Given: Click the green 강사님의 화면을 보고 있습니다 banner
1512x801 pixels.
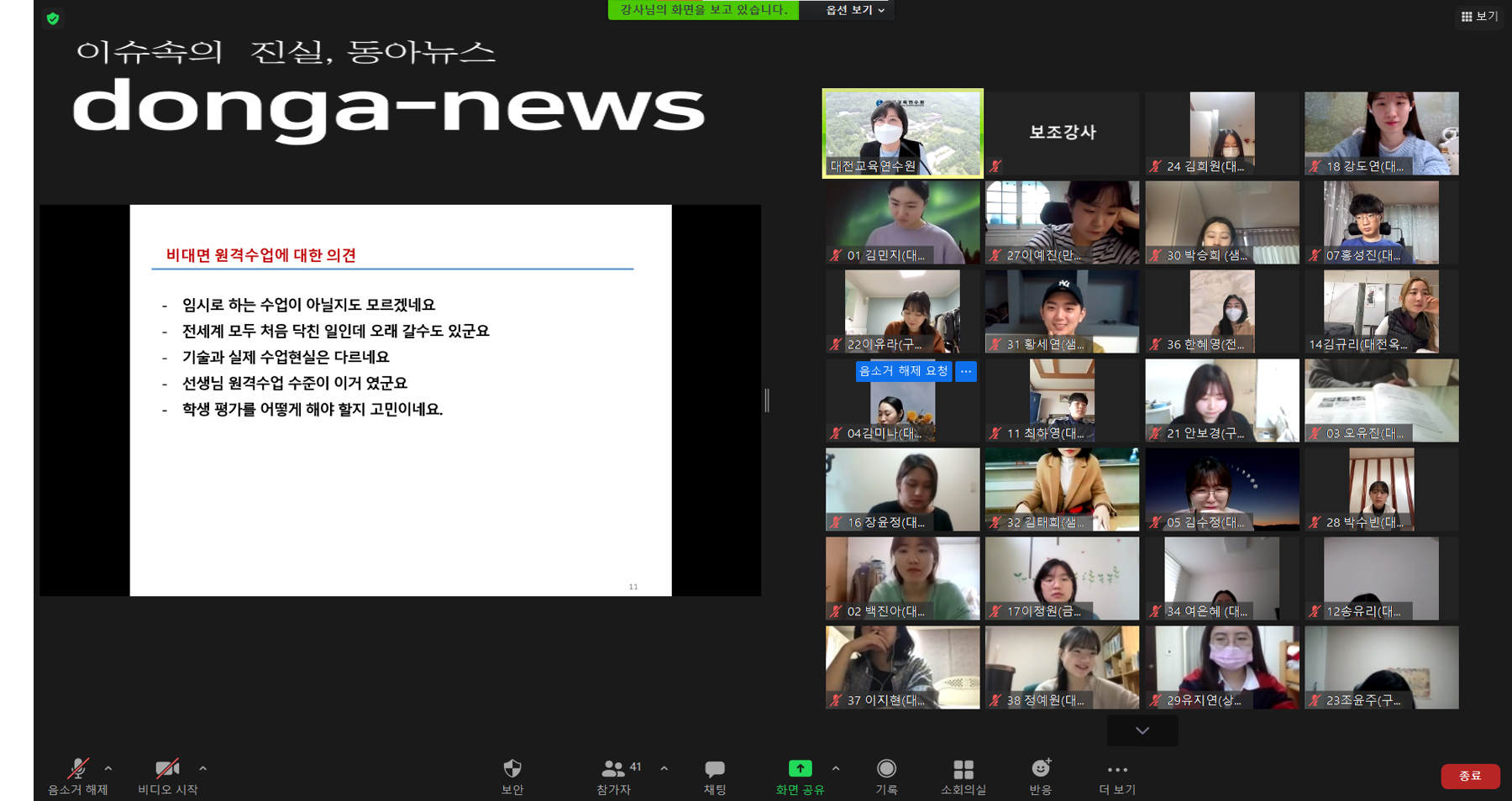Looking at the screenshot, I should point(703,10).
